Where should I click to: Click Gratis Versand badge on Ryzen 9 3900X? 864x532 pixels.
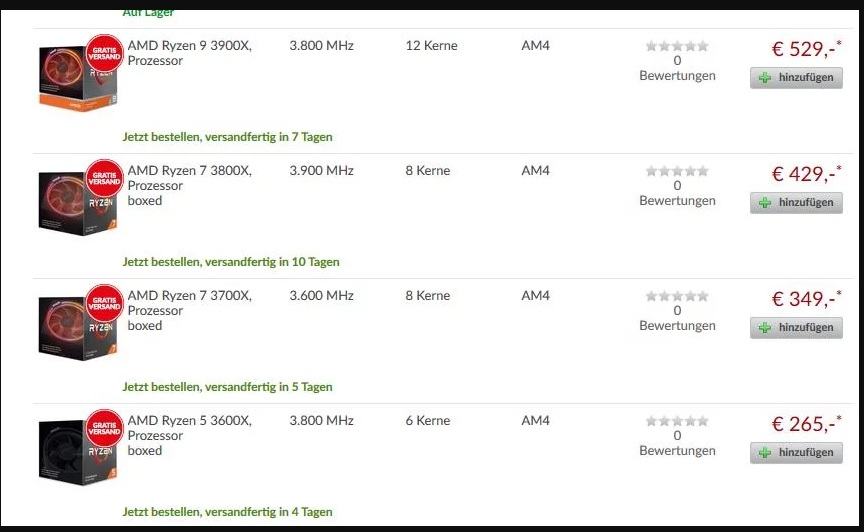point(104,52)
